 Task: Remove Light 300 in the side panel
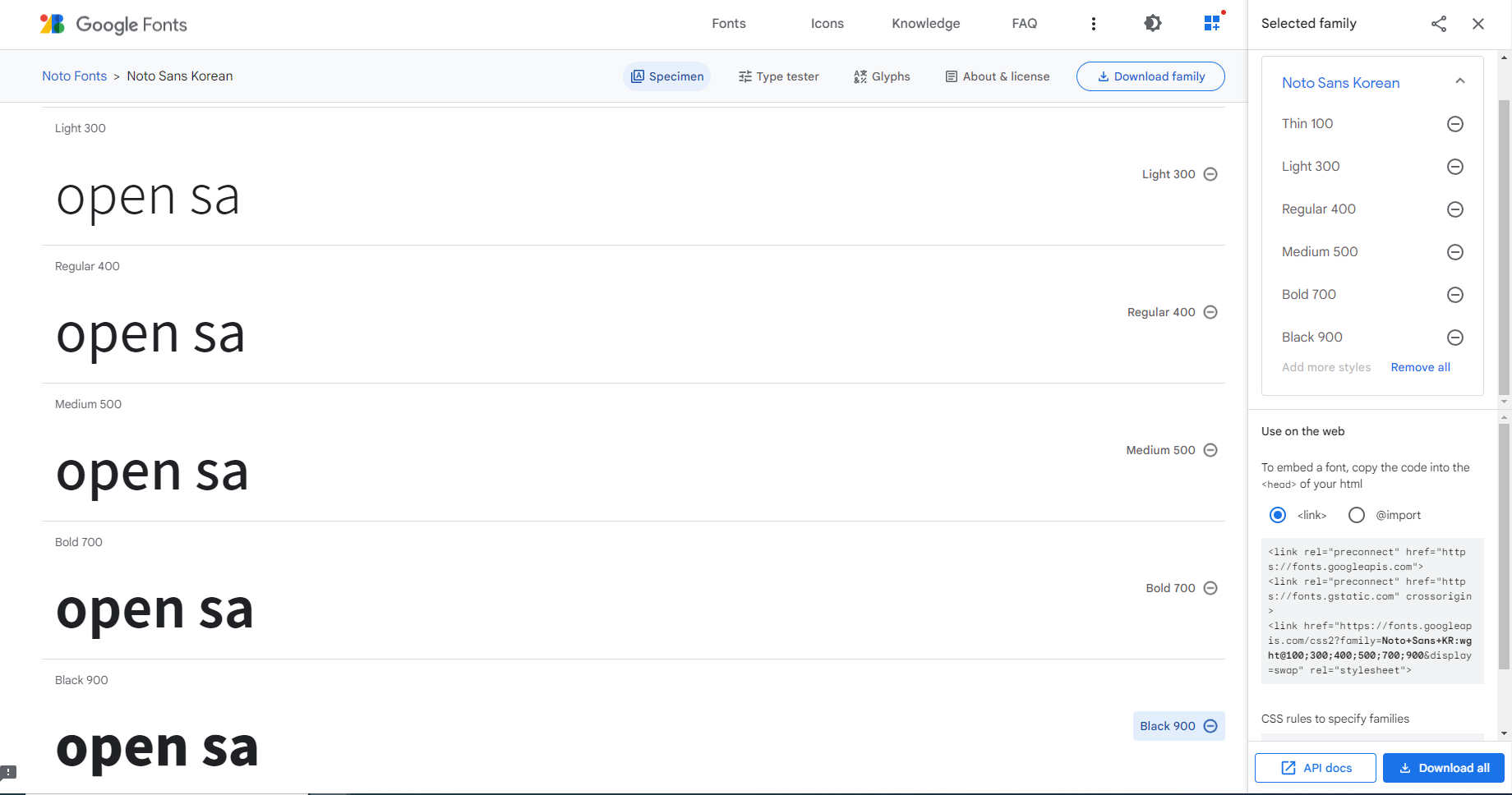1455,167
